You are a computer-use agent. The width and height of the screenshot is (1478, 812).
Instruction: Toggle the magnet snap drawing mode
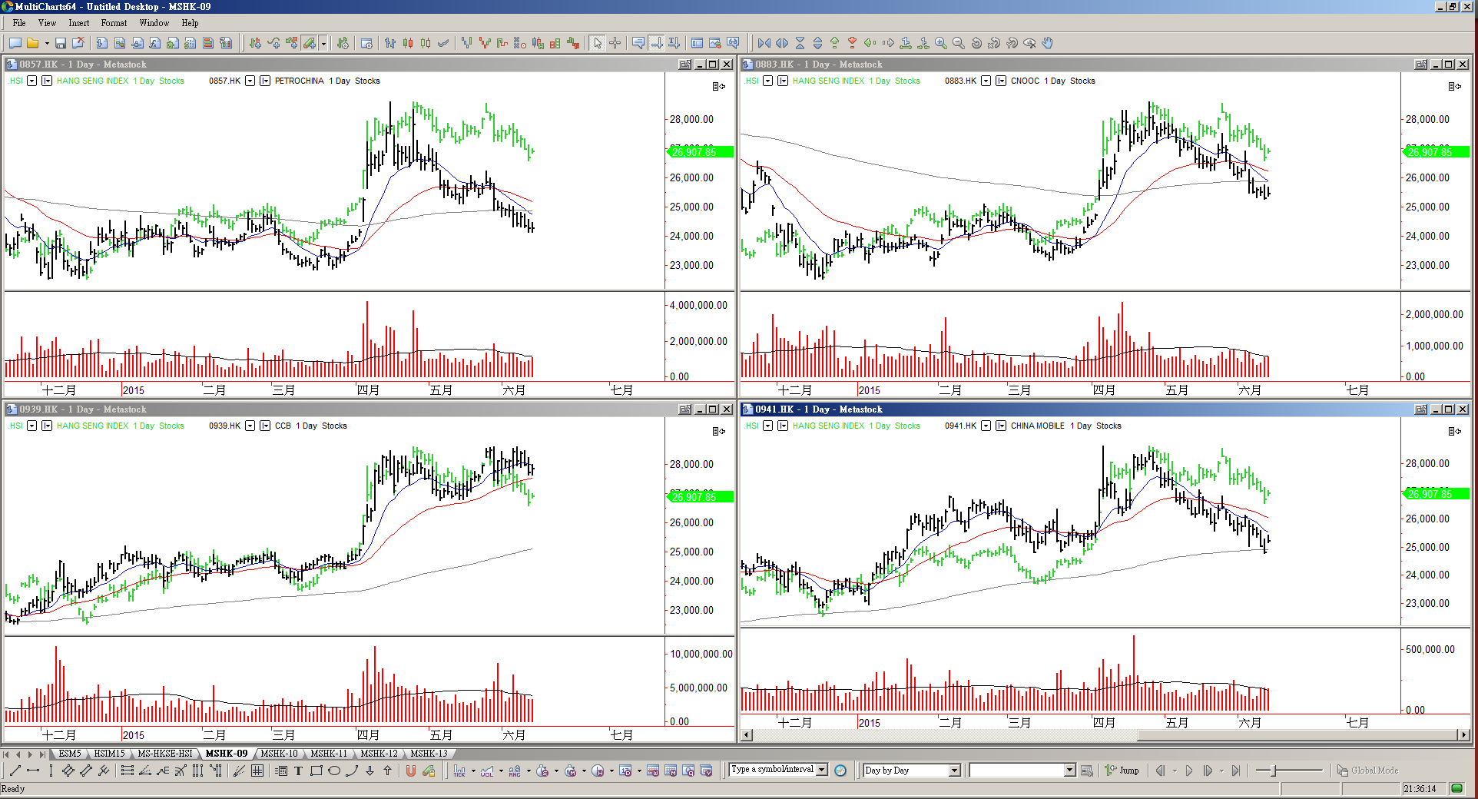(411, 771)
